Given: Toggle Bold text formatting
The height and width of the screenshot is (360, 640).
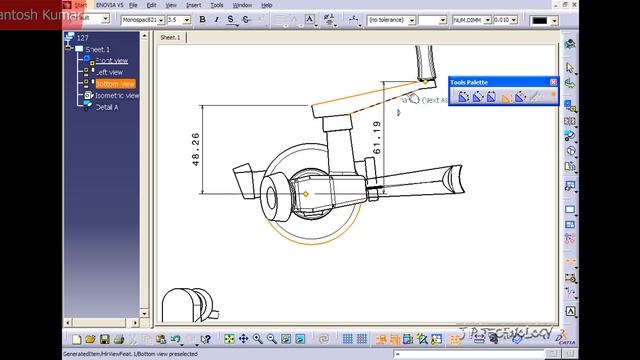Looking at the screenshot, I should [202, 19].
